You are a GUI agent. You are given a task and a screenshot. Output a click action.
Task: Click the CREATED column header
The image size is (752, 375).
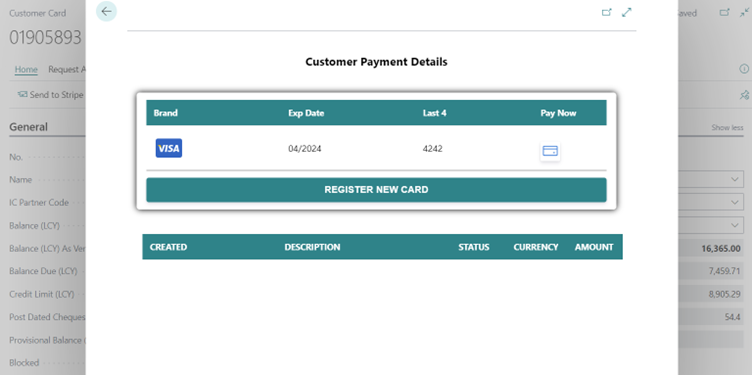click(168, 247)
